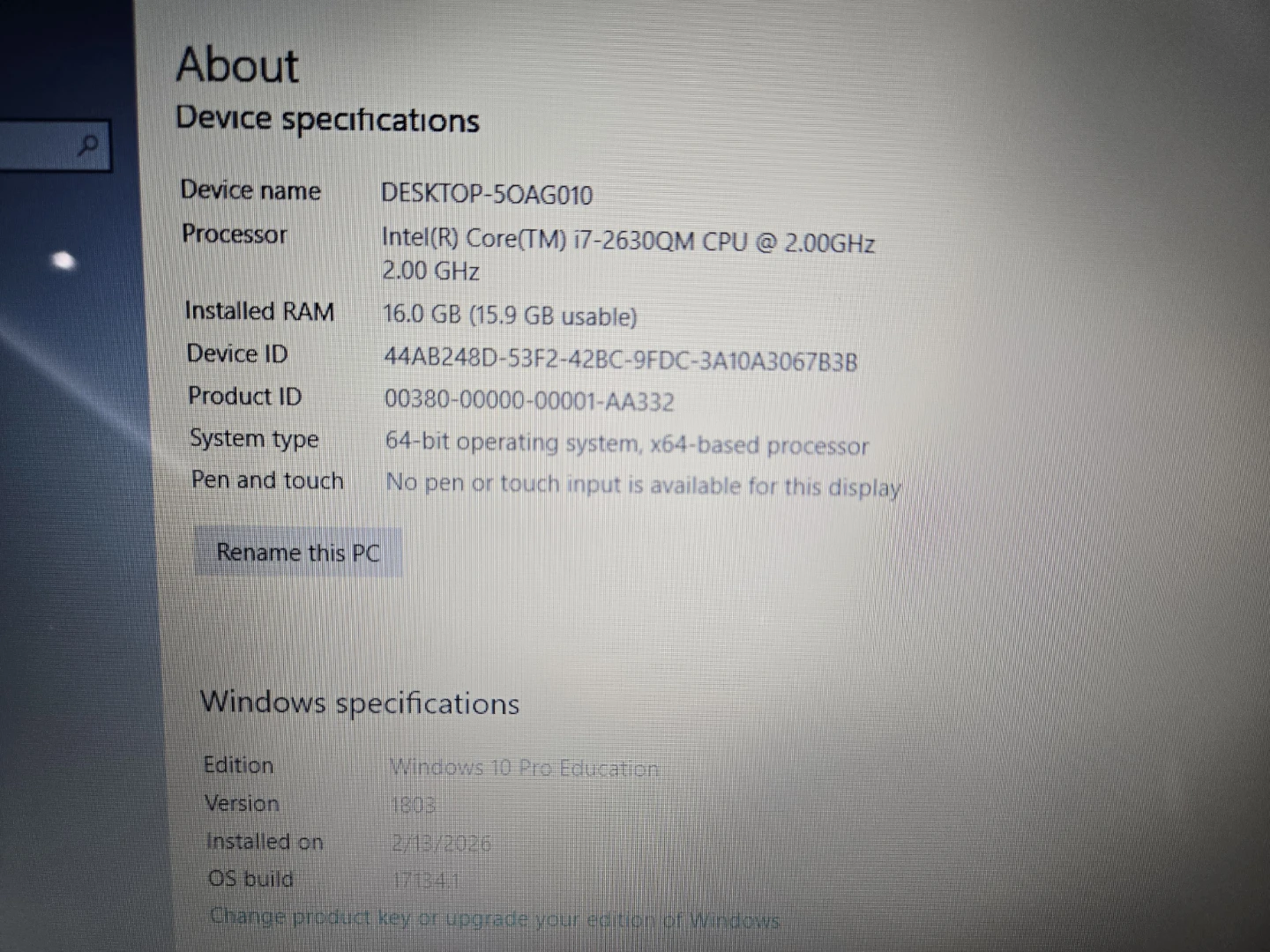Click the OS build label
Viewport: 1270px width, 952px height.
[x=250, y=879]
